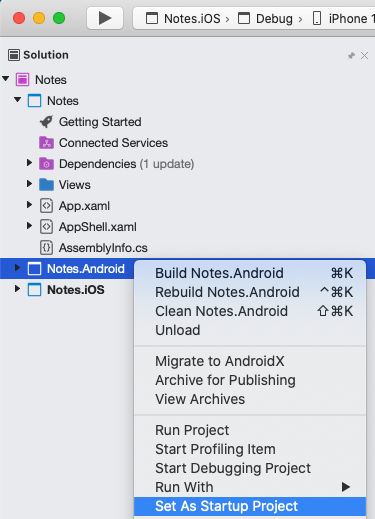The image size is (375, 519).
Task: Click the Dependencies purple folder icon
Action: point(46,164)
